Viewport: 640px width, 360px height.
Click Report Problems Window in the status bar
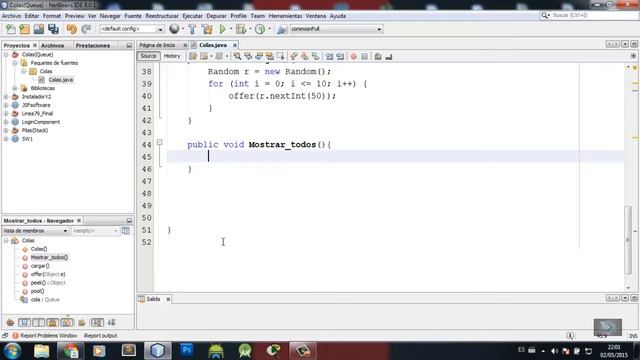click(48, 336)
